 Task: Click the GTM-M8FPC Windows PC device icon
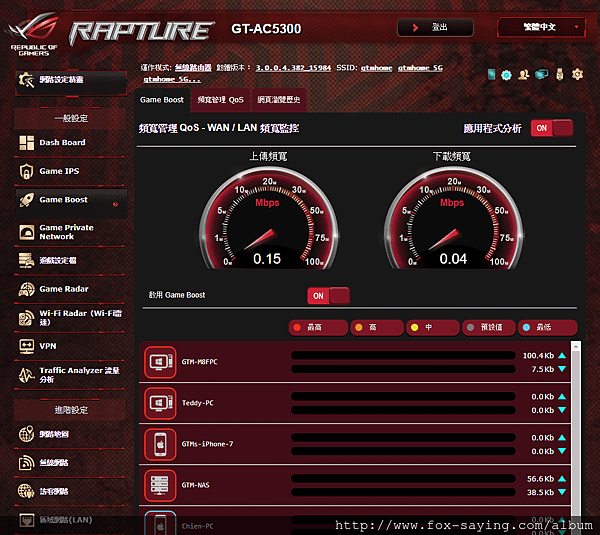pos(160,362)
